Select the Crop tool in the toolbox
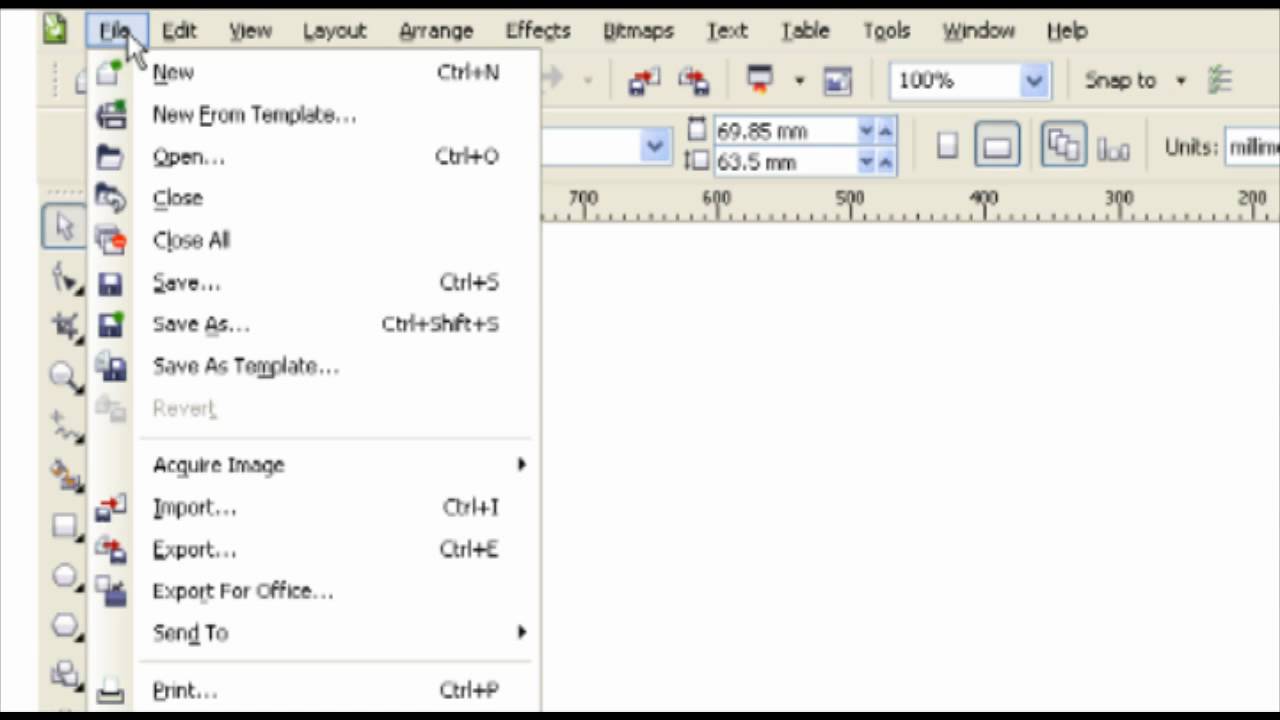 pos(66,327)
